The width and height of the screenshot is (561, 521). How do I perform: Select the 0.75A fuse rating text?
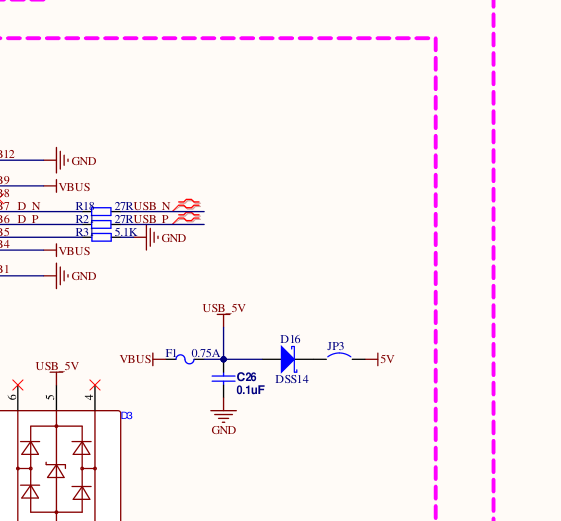(x=205, y=353)
